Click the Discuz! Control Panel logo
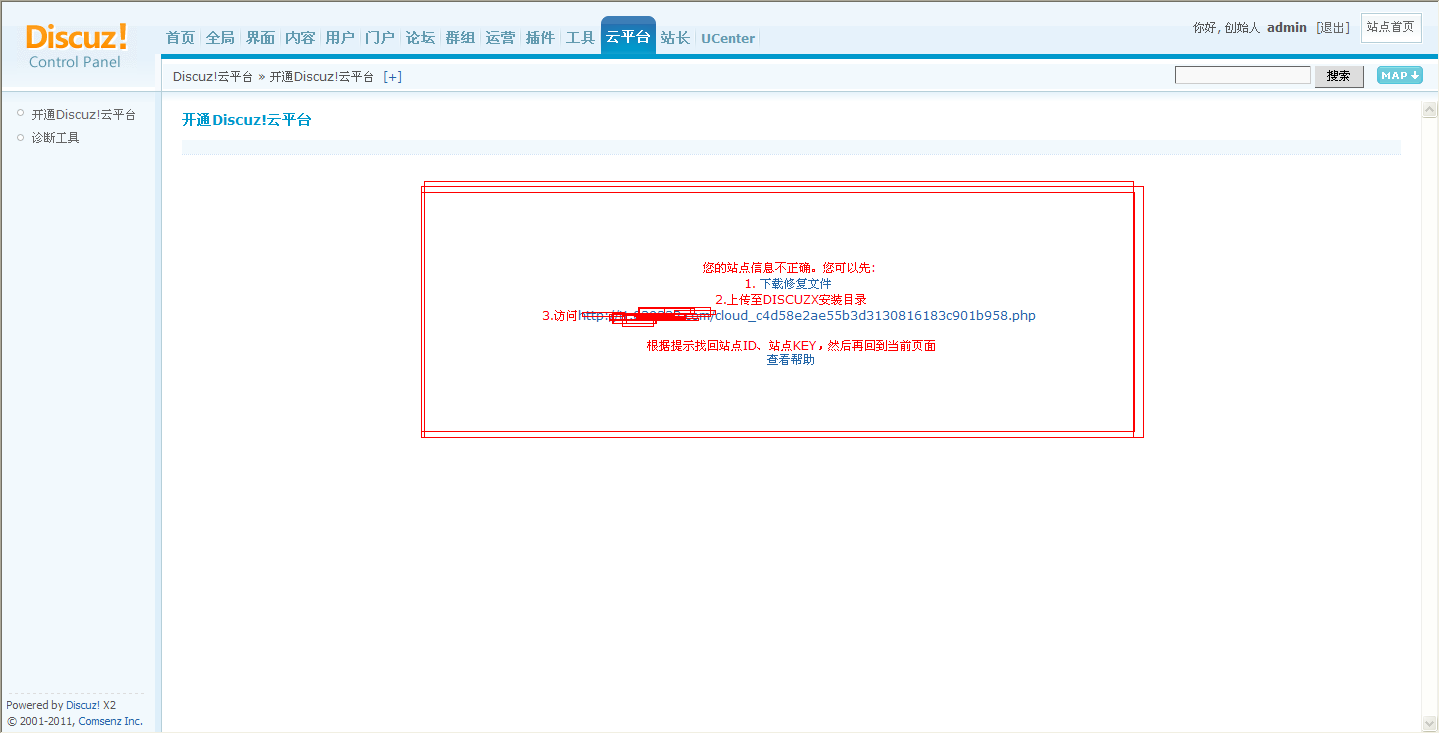 click(x=78, y=46)
